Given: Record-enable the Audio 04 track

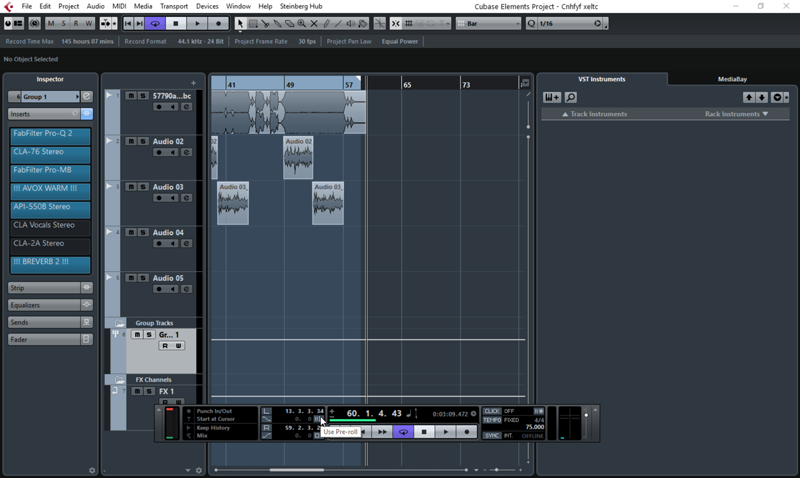Looking at the screenshot, I should point(158,244).
